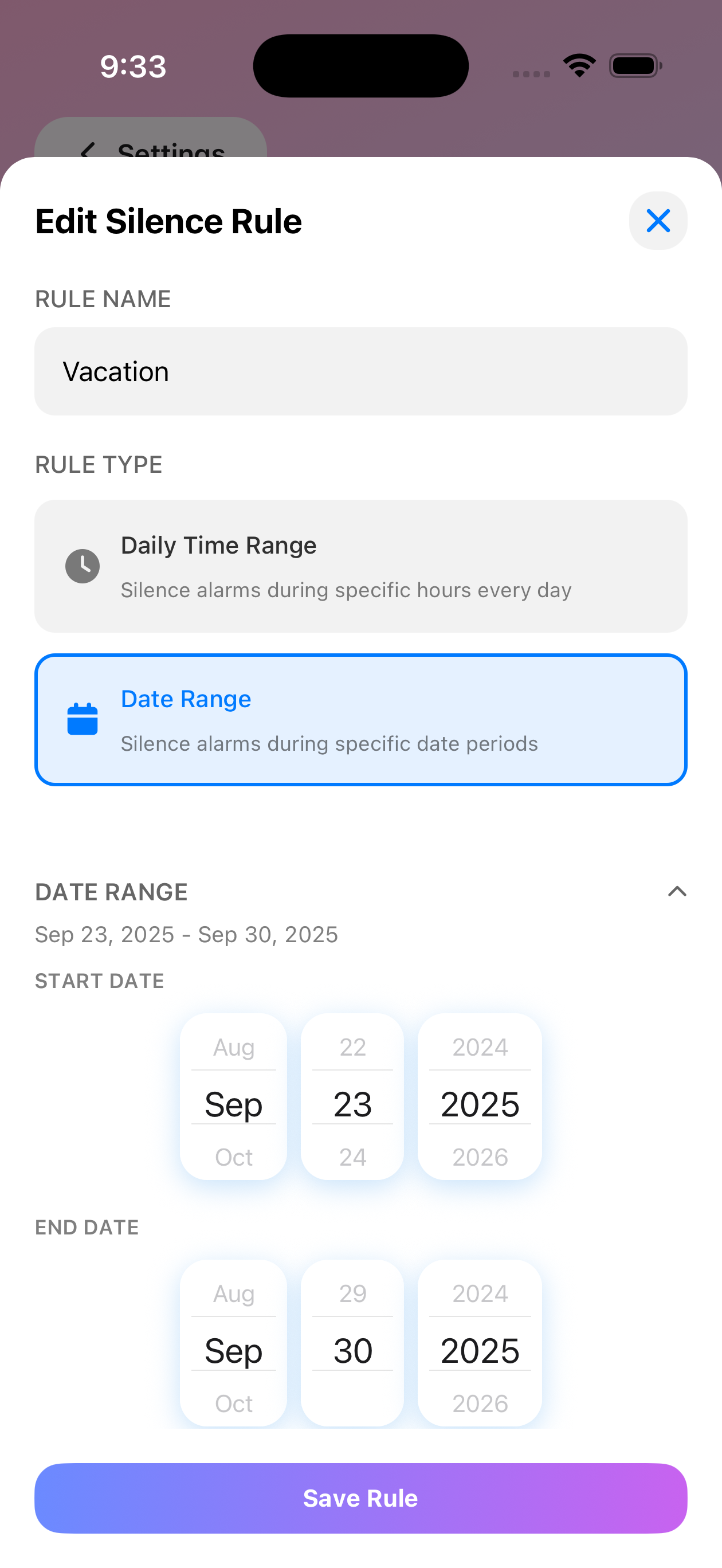Click the calendar icon for Date Range
722x1568 pixels.
[x=83, y=719]
